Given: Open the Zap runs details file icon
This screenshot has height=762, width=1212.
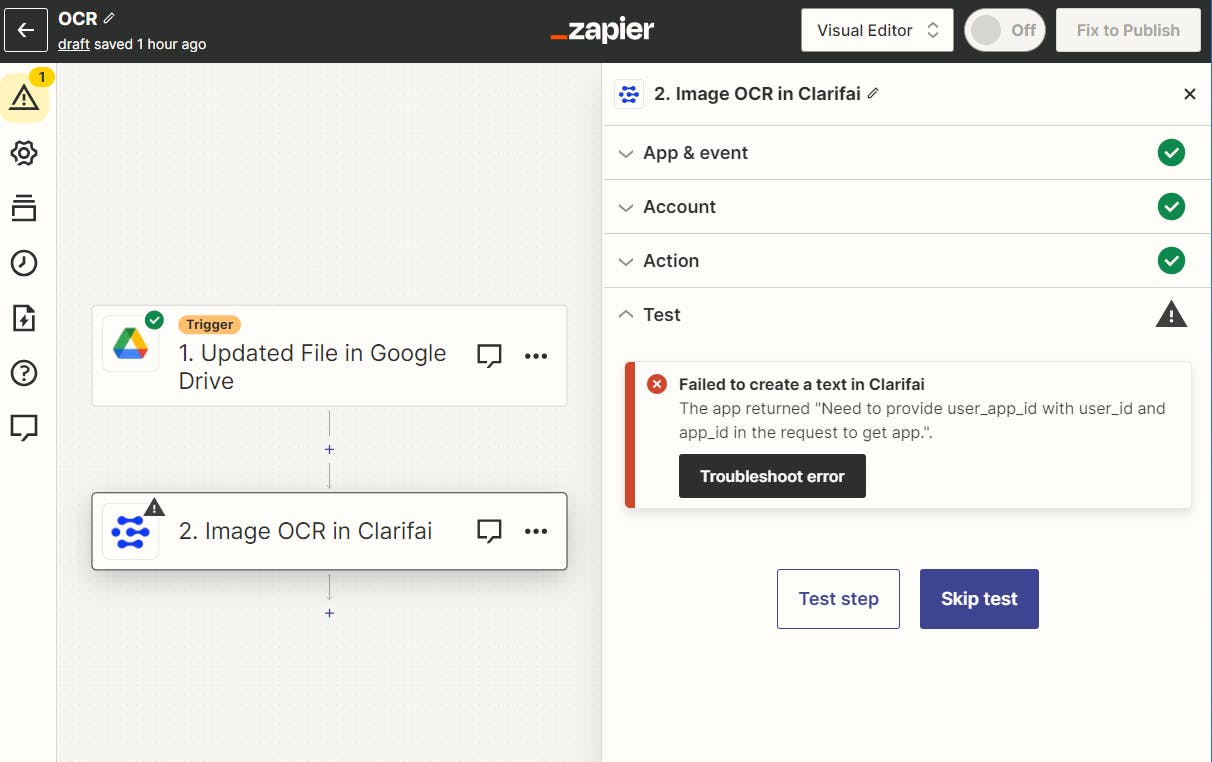Looking at the screenshot, I should [24, 318].
